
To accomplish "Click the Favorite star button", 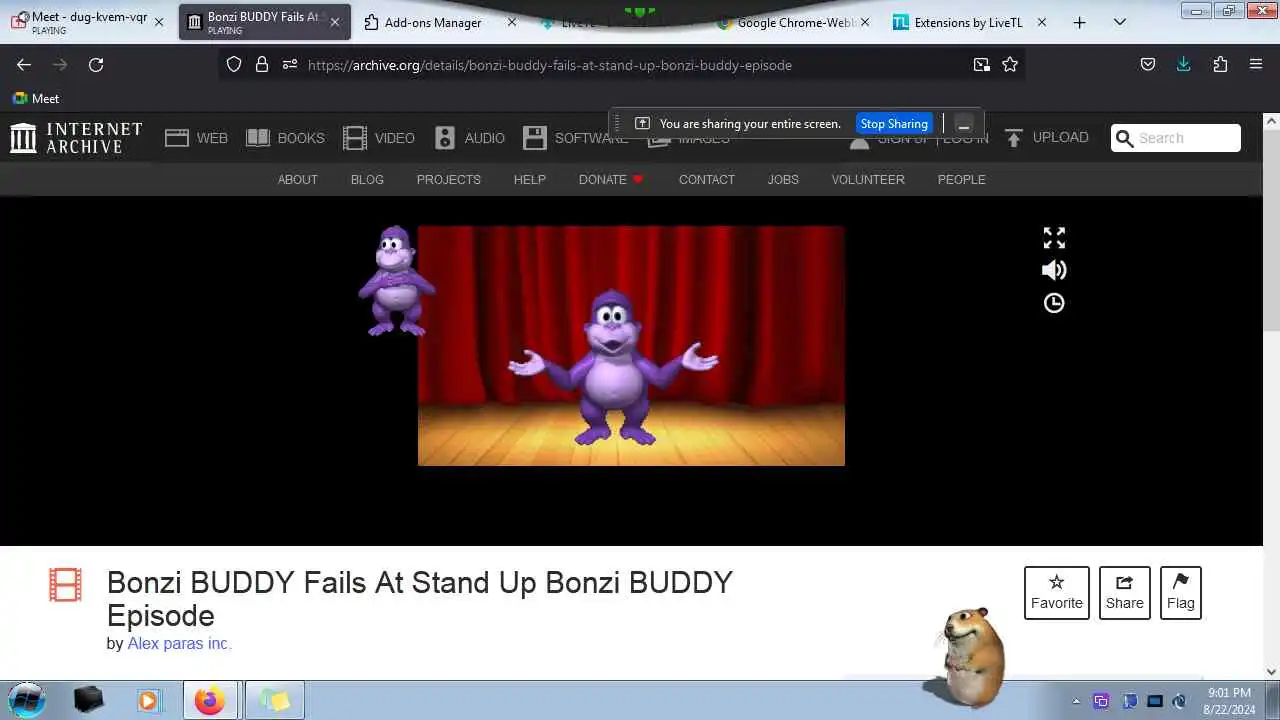I will point(1057,593).
